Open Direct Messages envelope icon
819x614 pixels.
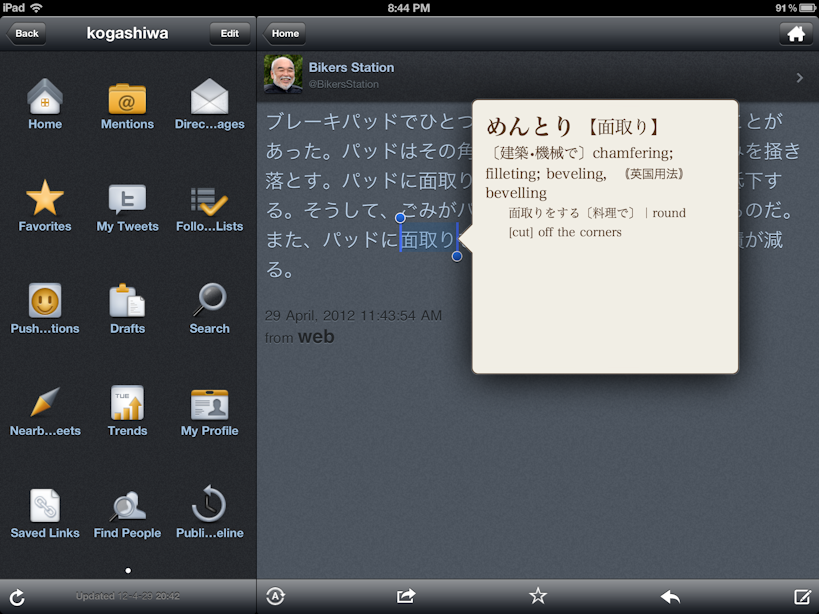(x=209, y=99)
